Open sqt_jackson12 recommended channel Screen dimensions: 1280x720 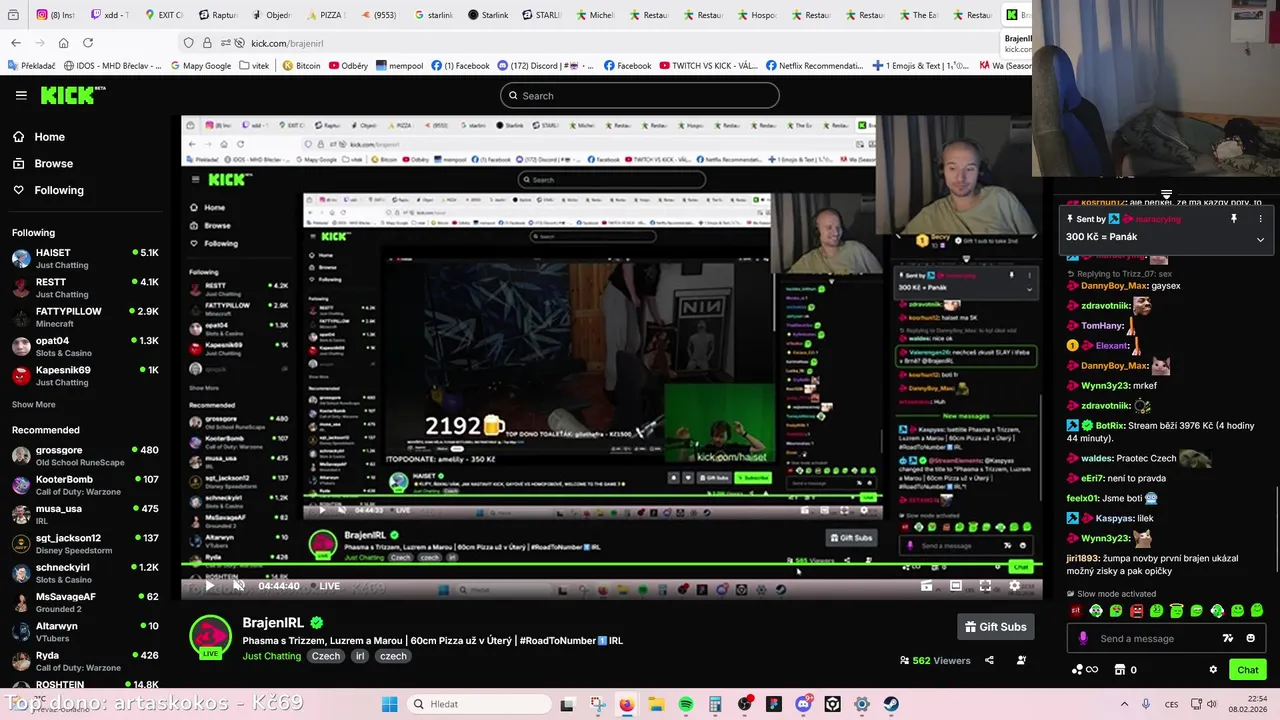click(85, 543)
